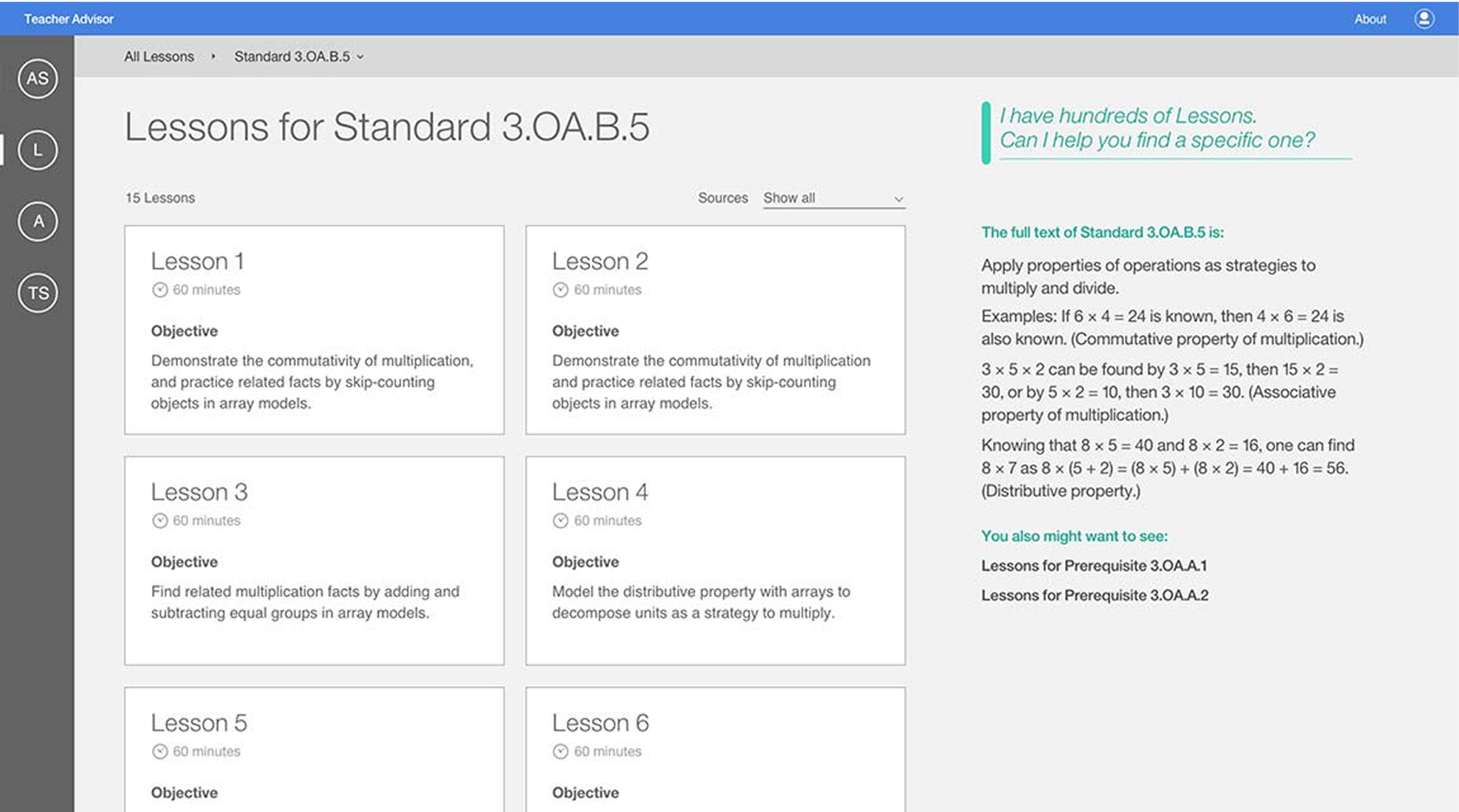The width and height of the screenshot is (1459, 812).
Task: Type in the lesson search prompt field
Action: 1163,128
